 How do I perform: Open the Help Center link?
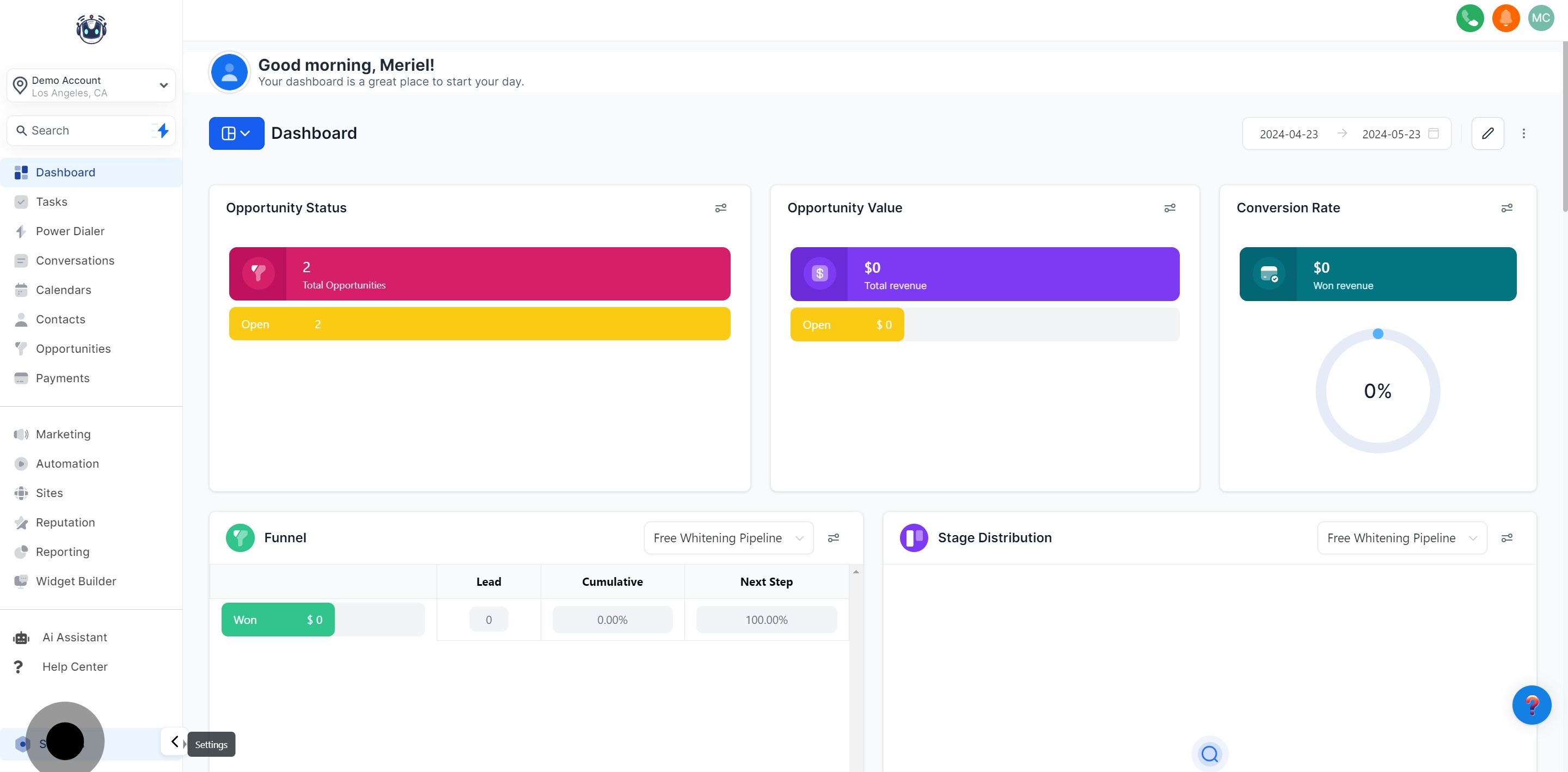click(74, 667)
